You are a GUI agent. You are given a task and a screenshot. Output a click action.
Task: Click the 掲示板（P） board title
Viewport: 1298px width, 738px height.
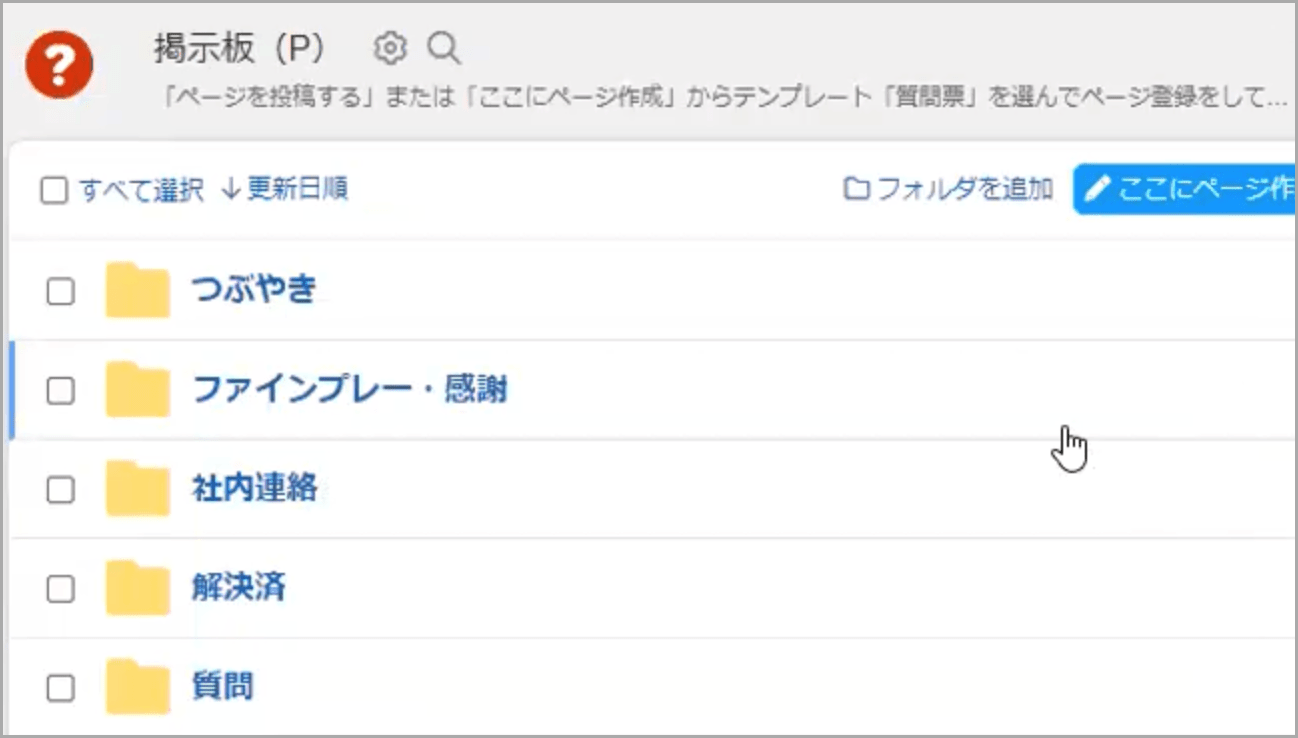(x=239, y=47)
